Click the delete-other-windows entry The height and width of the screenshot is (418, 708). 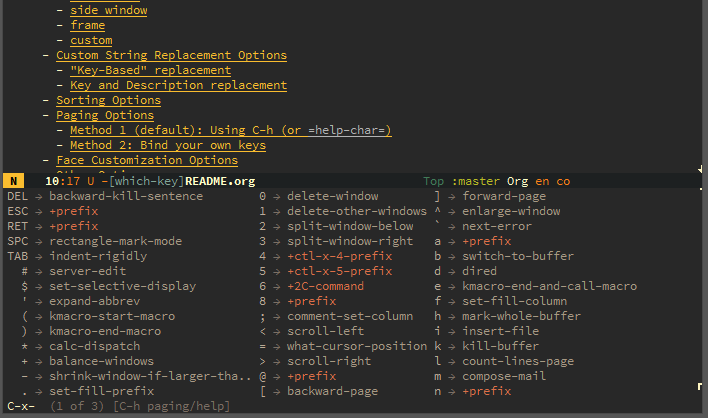pyautogui.click(x=357, y=211)
